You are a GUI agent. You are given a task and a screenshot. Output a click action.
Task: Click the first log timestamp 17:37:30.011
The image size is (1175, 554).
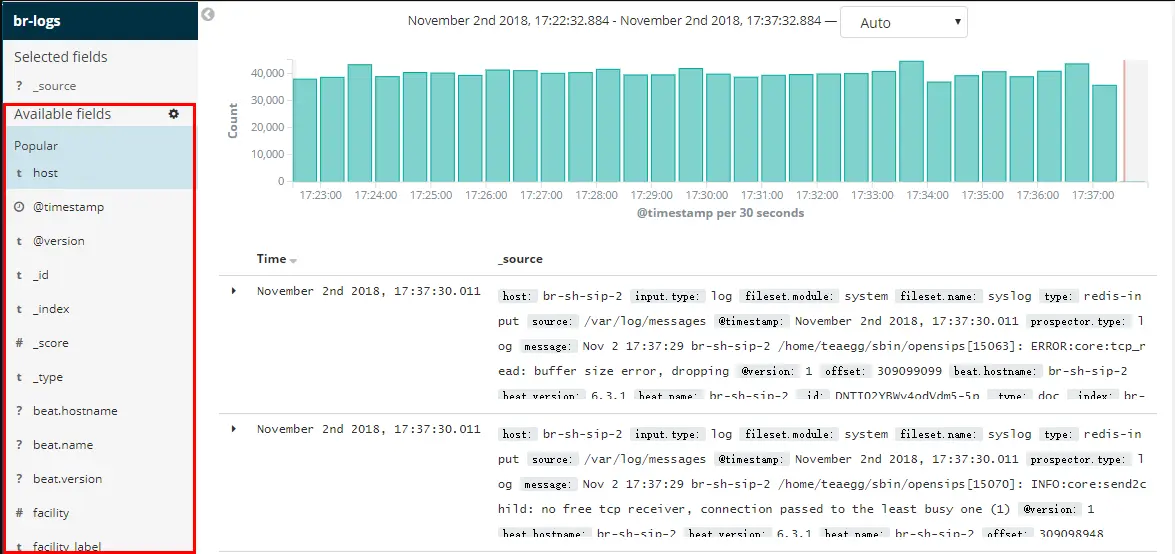[369, 291]
